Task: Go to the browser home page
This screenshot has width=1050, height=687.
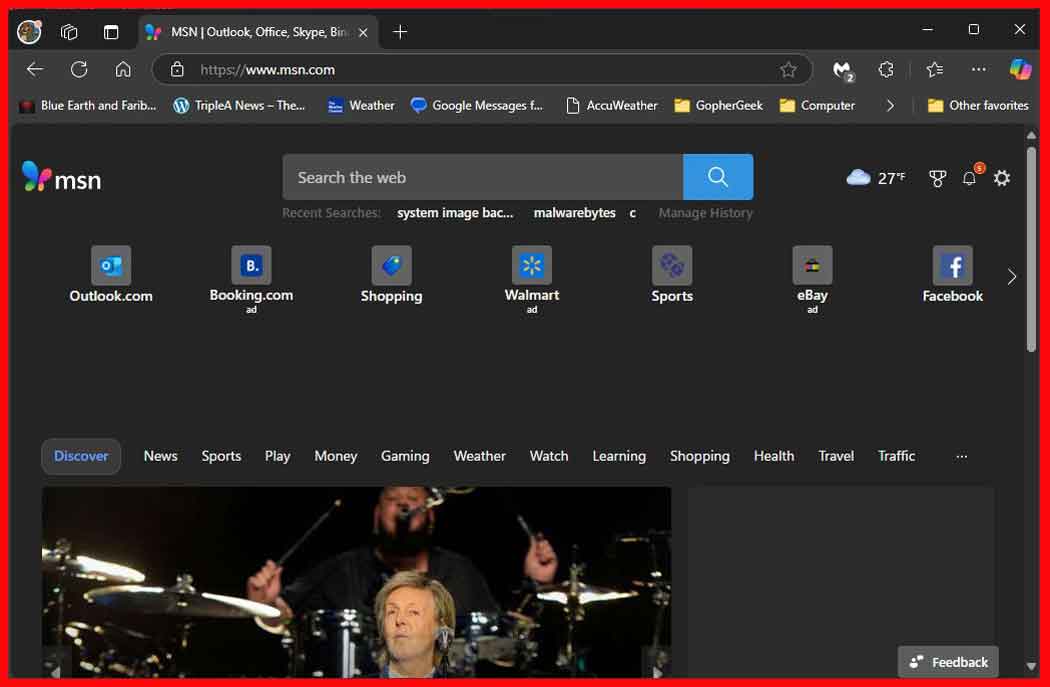Action: (x=123, y=69)
